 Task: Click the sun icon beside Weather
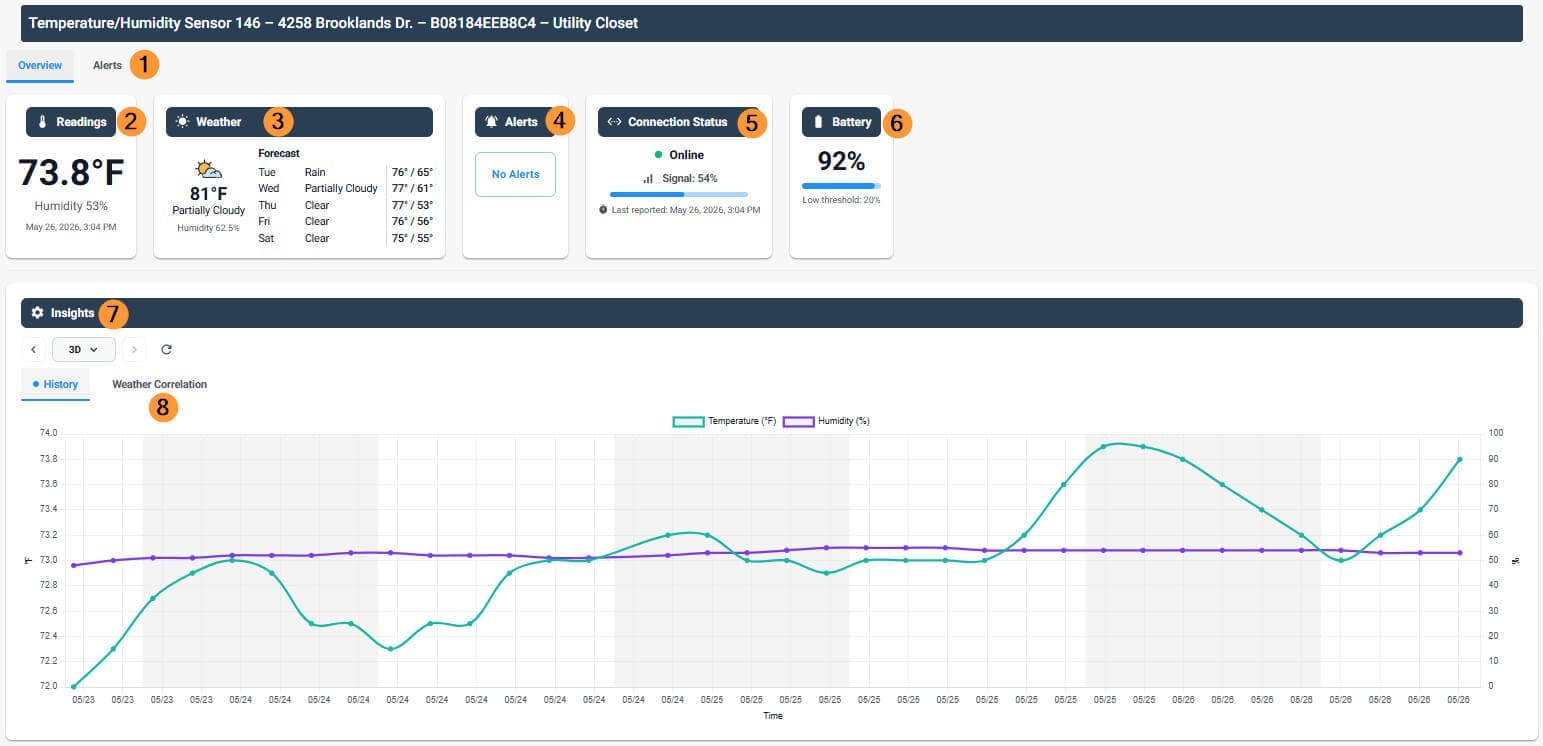[x=182, y=122]
